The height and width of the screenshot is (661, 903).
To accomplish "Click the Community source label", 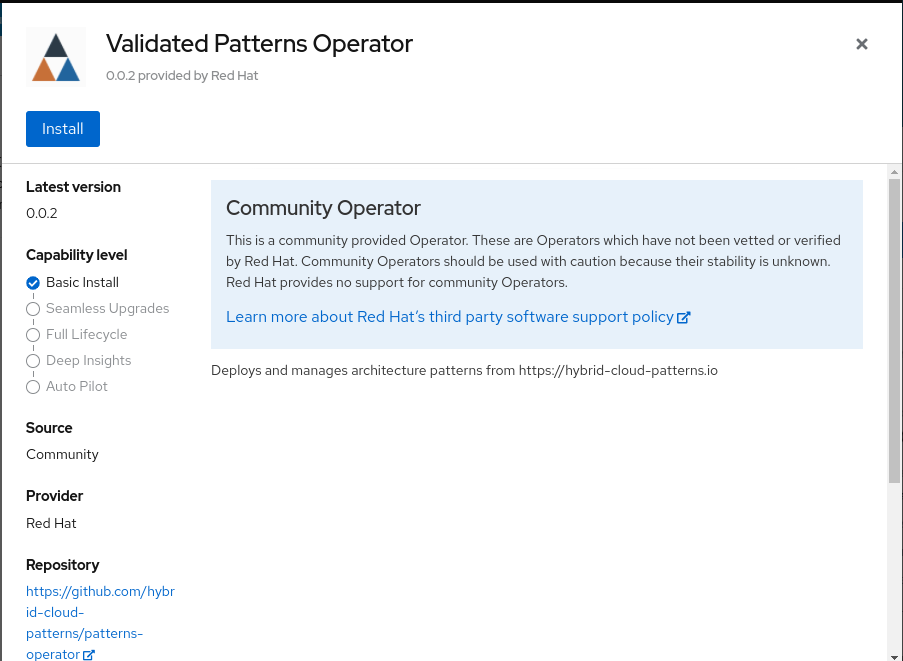I will 62,454.
